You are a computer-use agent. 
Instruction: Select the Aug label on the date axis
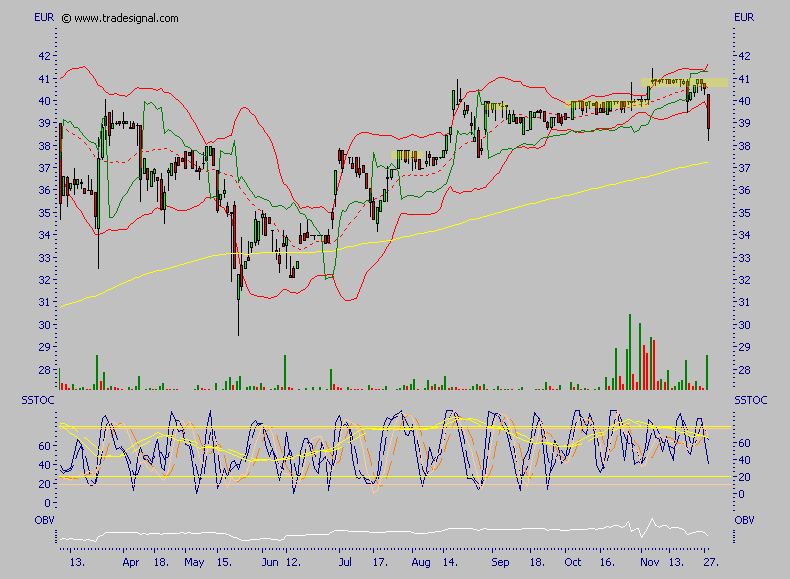point(421,562)
